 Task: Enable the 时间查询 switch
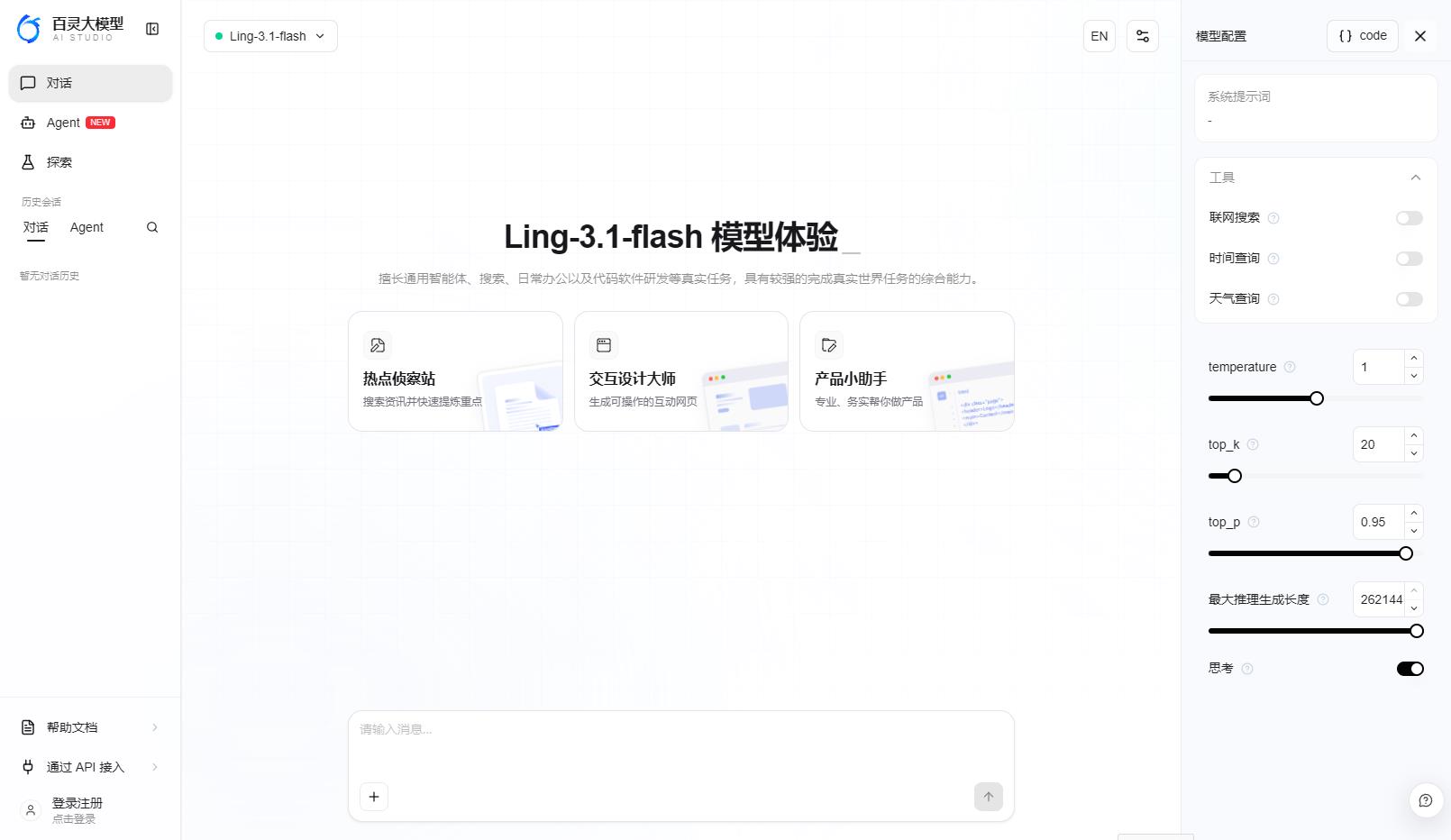[x=1410, y=259]
